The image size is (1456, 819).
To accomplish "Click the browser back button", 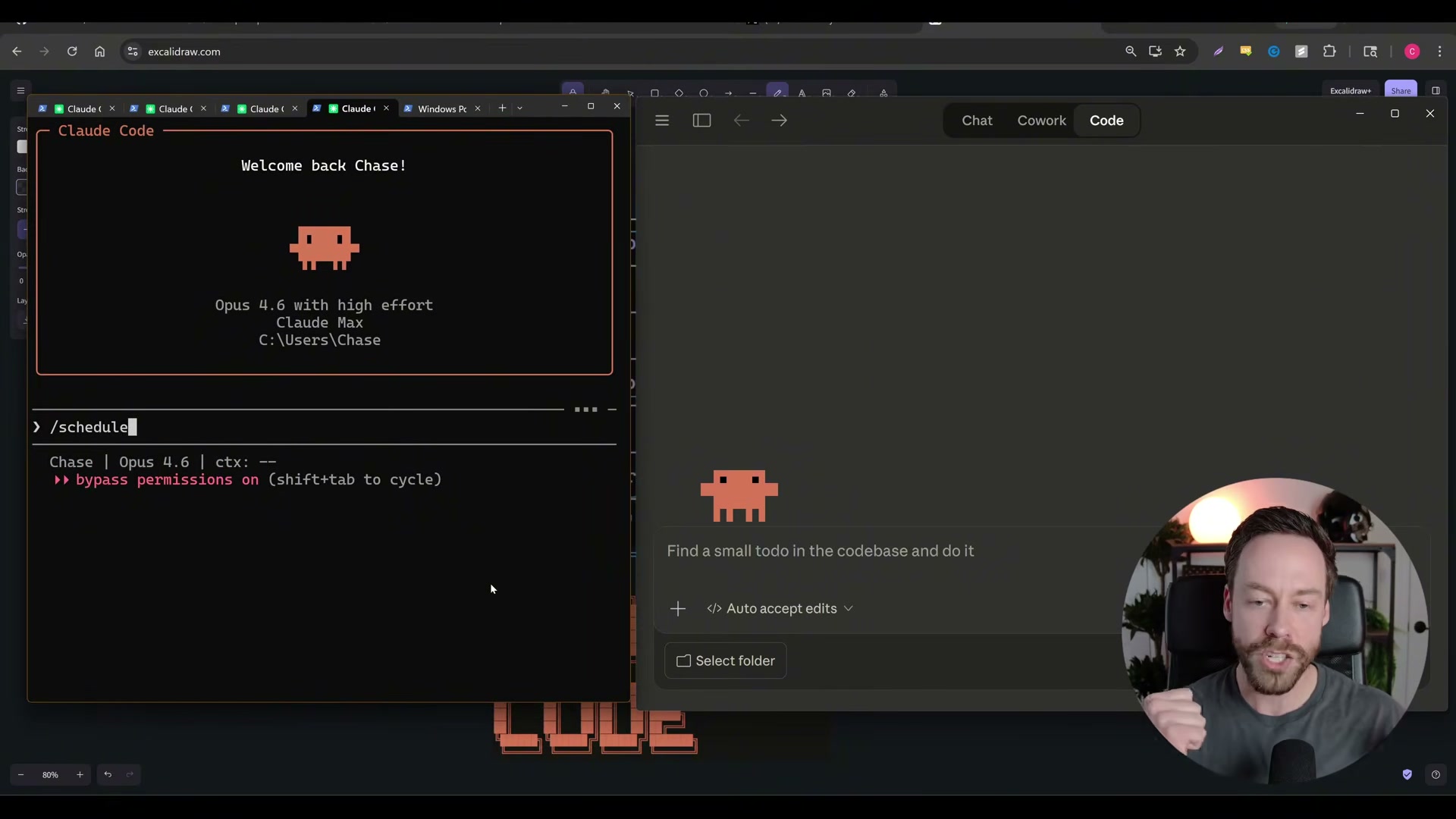I will (17, 52).
